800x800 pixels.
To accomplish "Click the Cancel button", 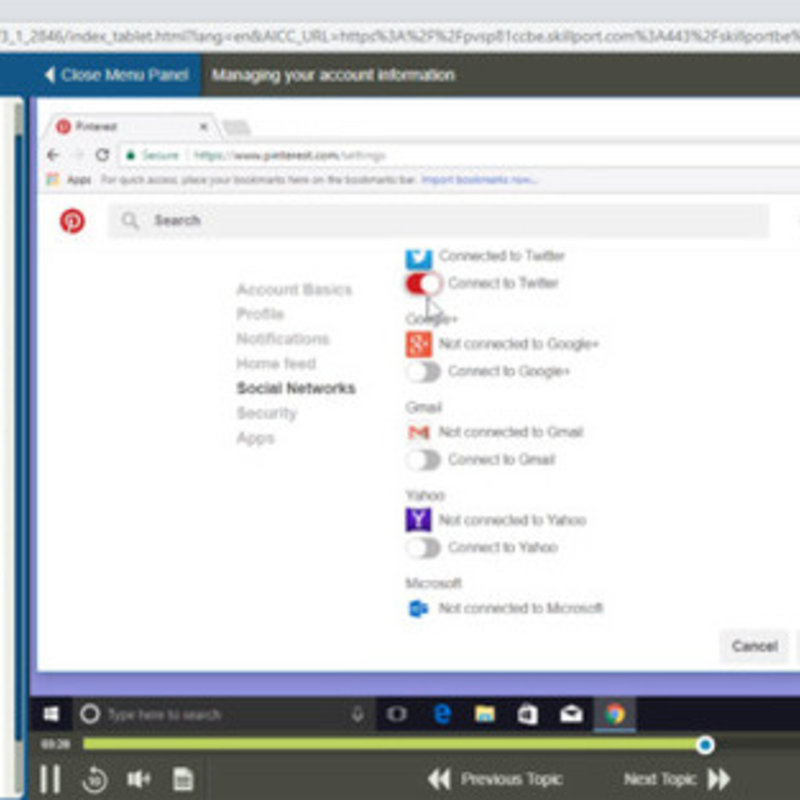I will click(x=754, y=646).
